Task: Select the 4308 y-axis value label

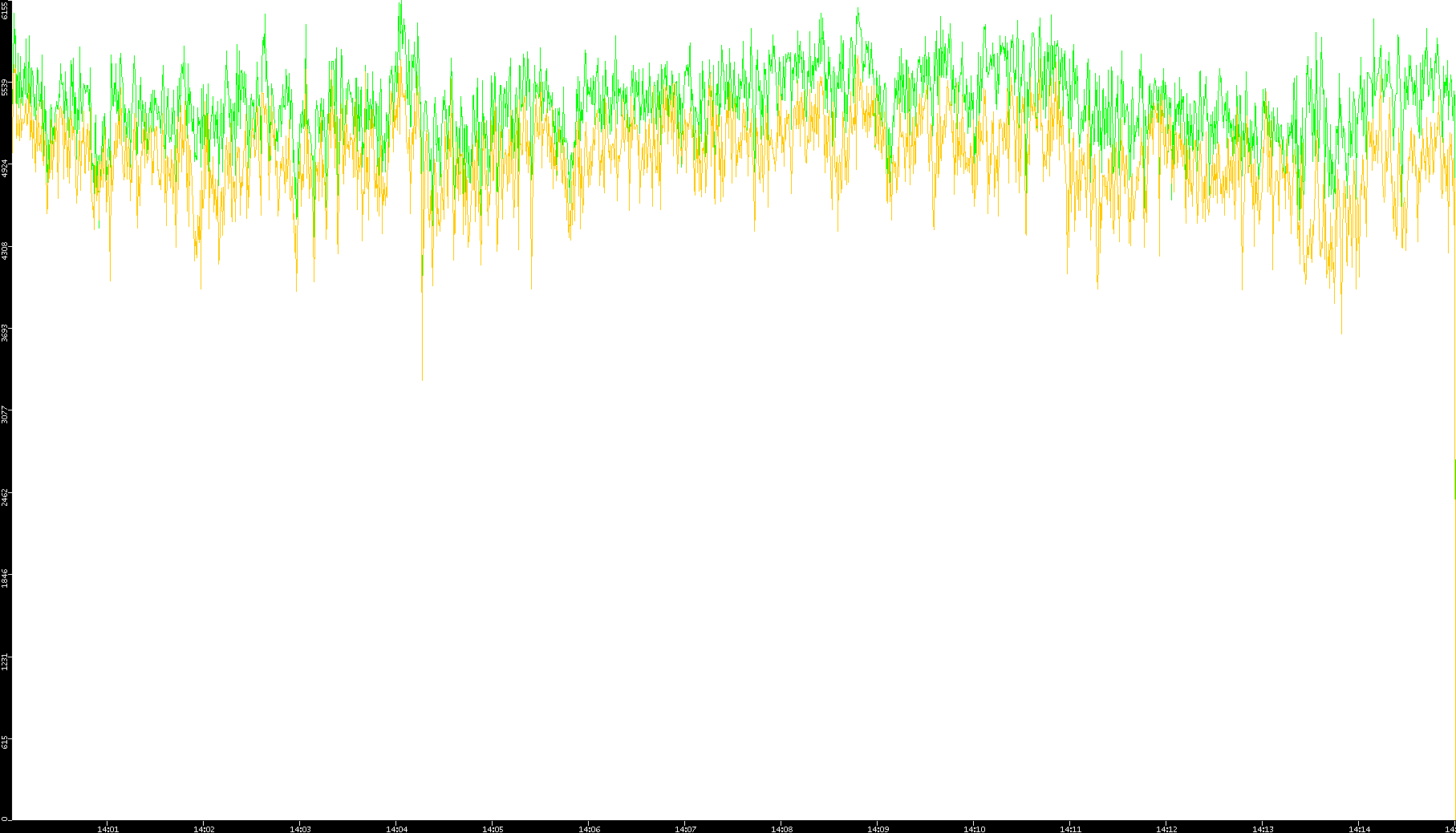Action: (x=5, y=250)
